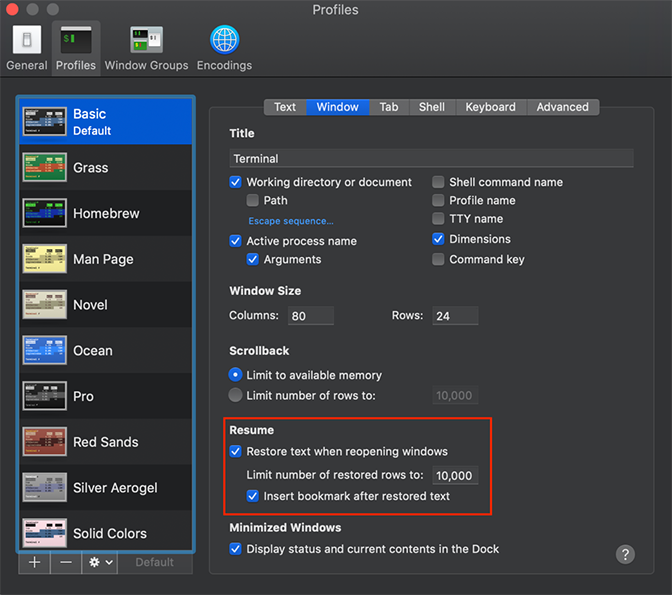The width and height of the screenshot is (672, 595).
Task: Uncheck the Dimensions checkbox
Action: coord(439,239)
